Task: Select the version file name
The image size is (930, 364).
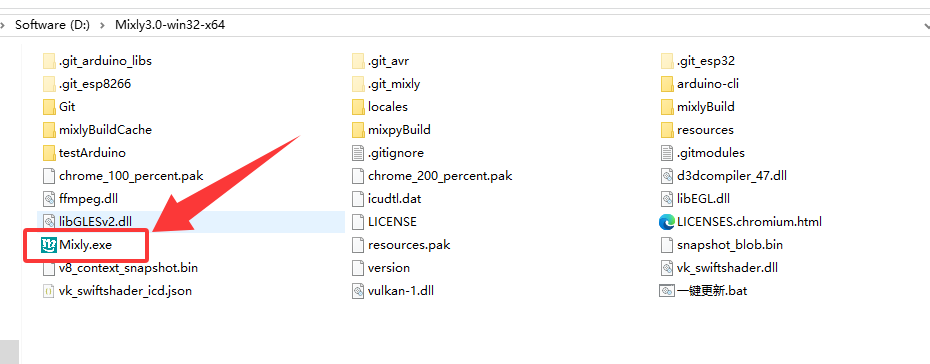Action: click(388, 268)
